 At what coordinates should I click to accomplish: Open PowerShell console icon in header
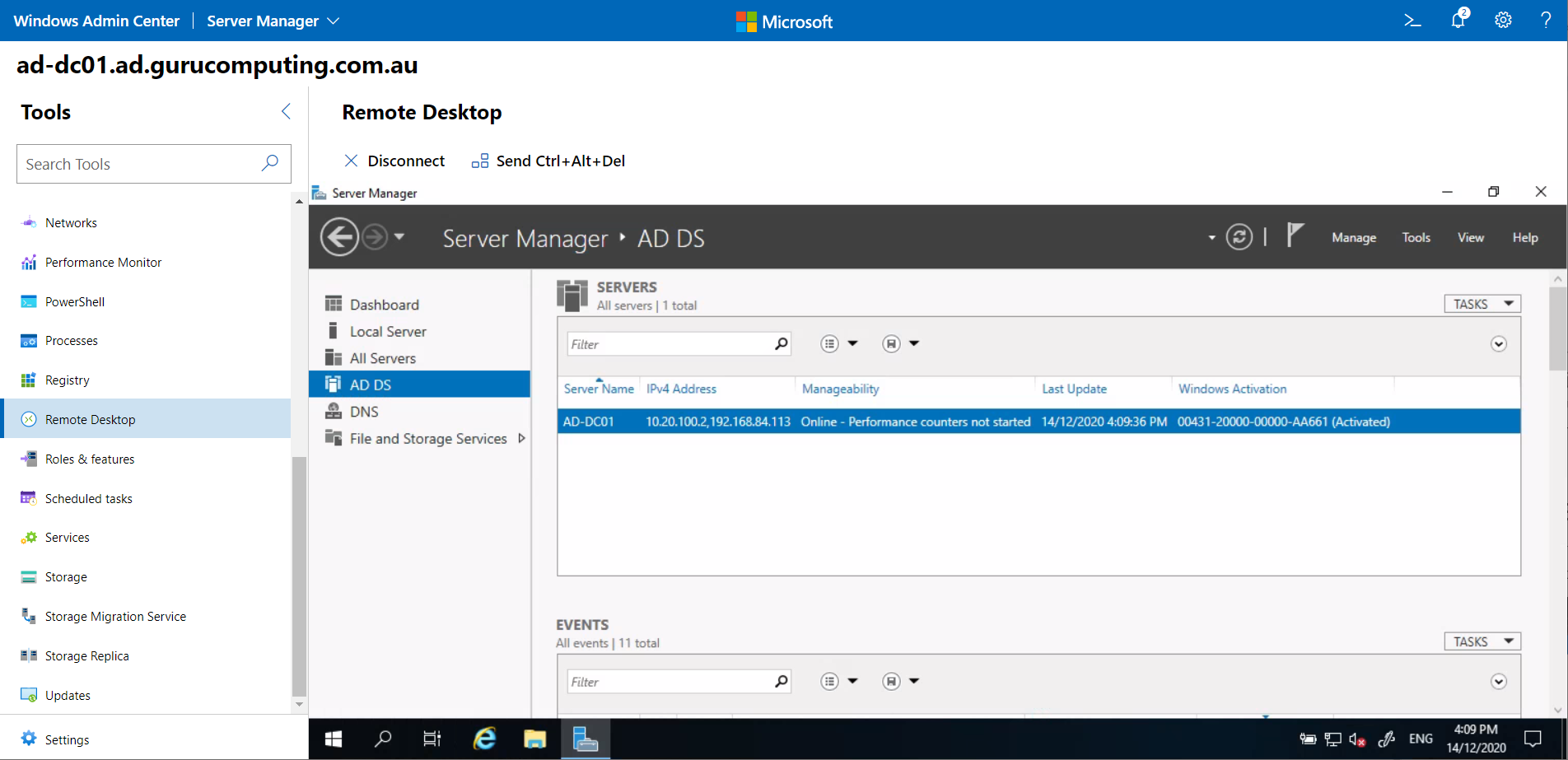click(1412, 21)
